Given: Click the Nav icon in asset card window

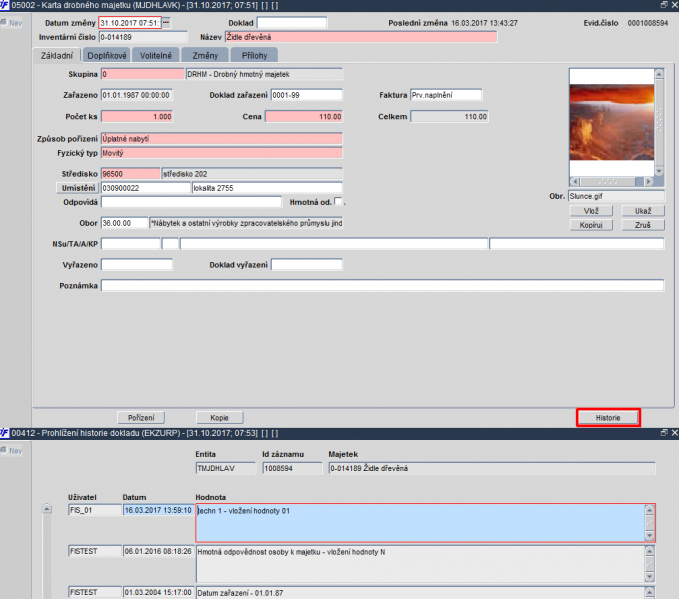Looking at the screenshot, I should tap(11, 23).
